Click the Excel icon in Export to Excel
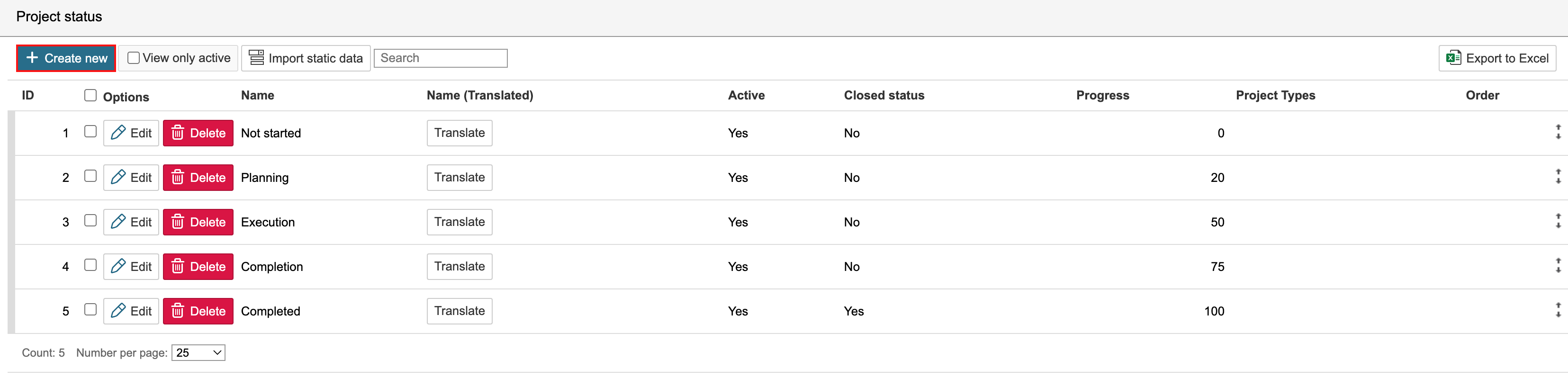This screenshot has height=378, width=1568. [1453, 58]
